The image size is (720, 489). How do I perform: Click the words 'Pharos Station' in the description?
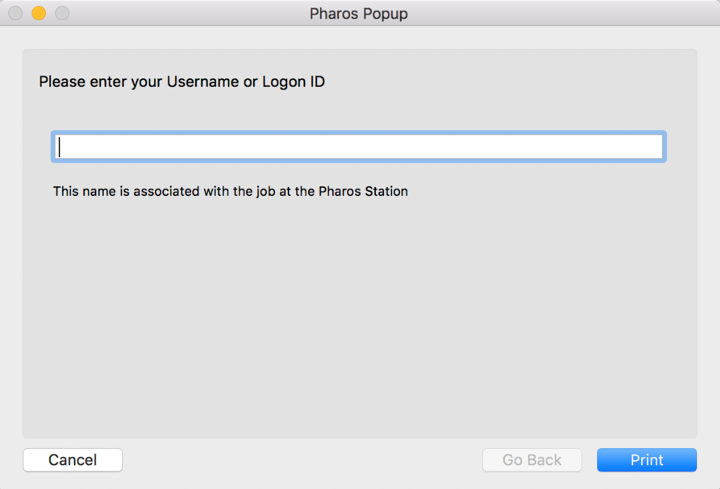[363, 191]
